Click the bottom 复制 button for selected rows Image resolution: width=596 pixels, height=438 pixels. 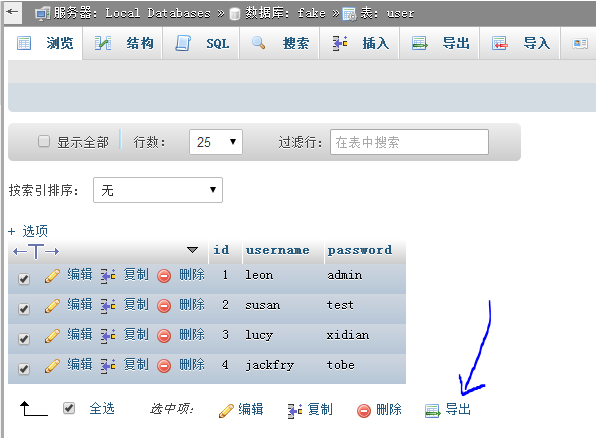pos(310,409)
